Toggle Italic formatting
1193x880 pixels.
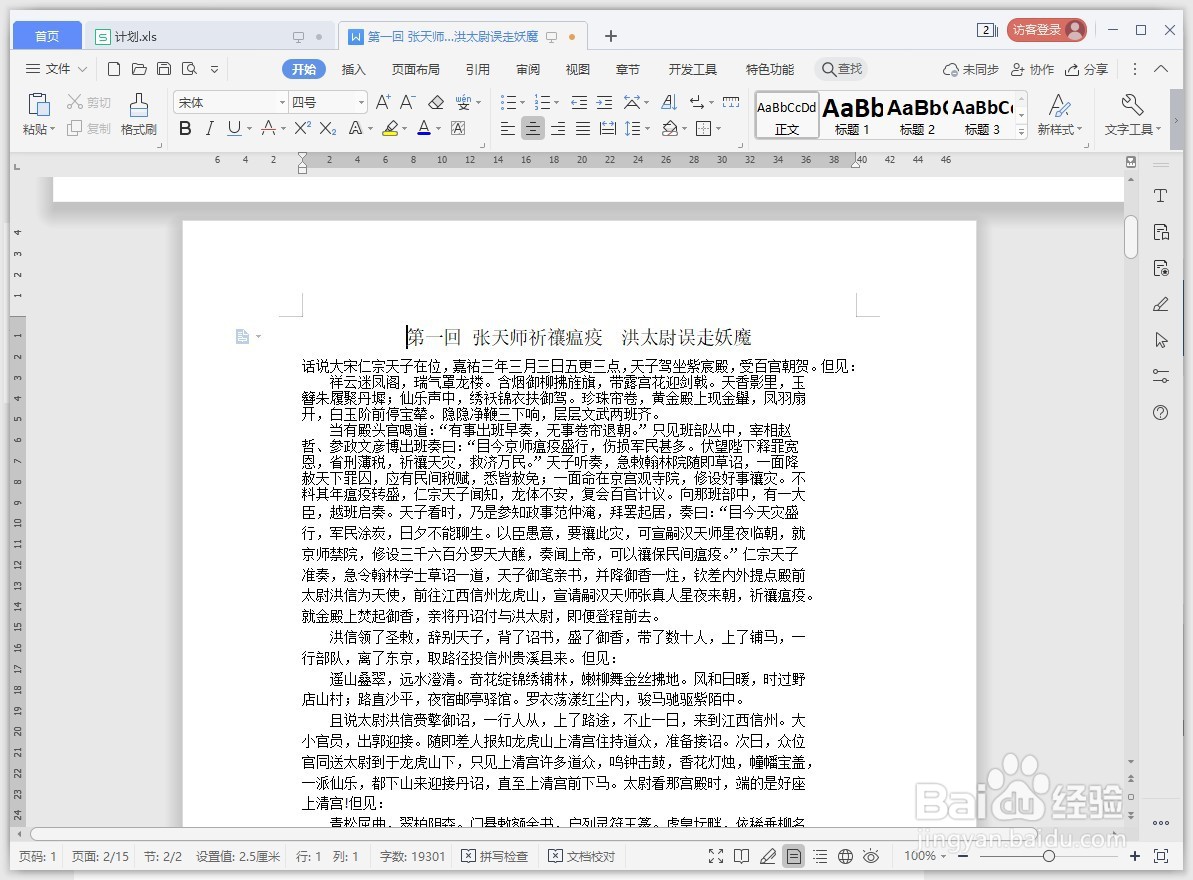point(209,129)
